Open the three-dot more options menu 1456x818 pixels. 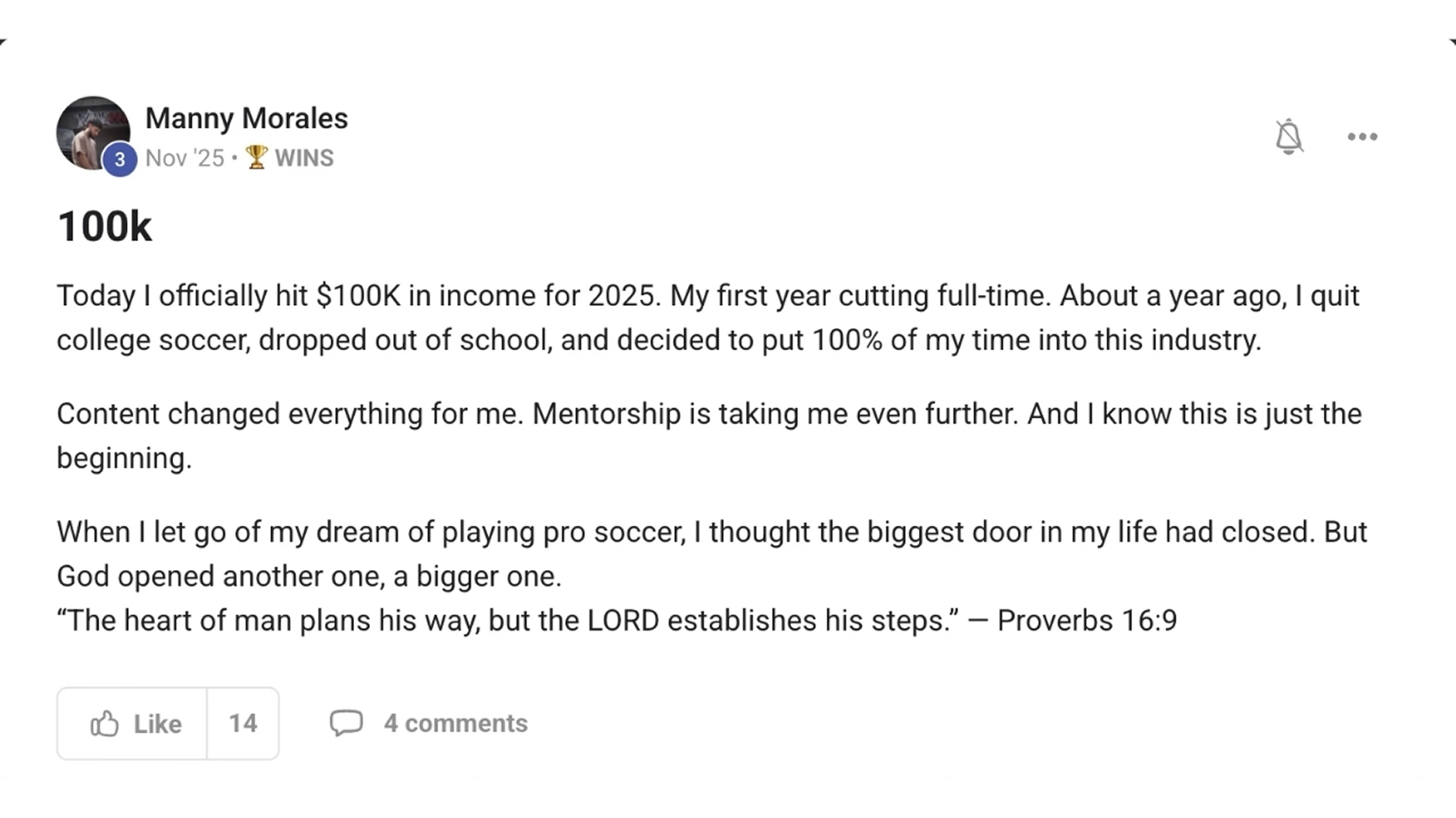(1362, 136)
